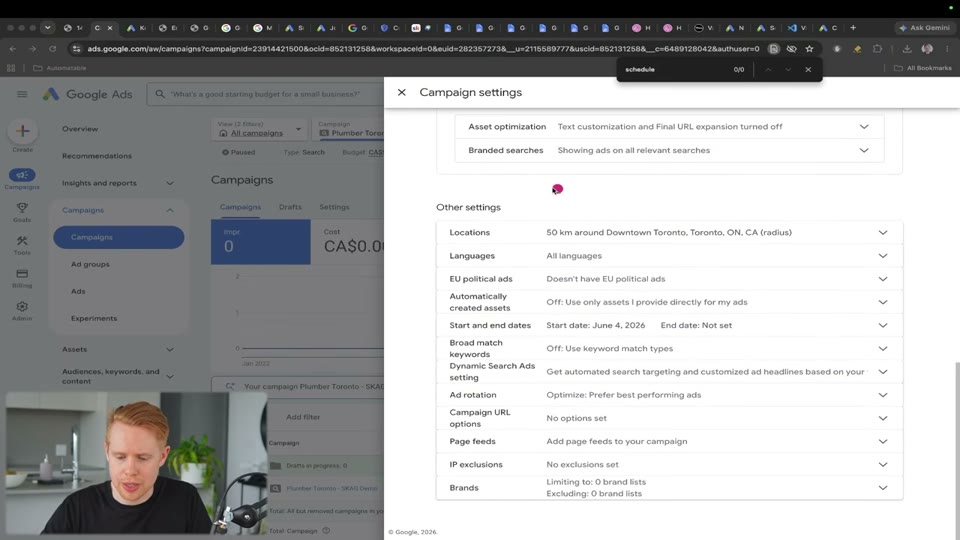Viewport: 960px width, 540px height.
Task: Open Experiments in navigation
Action: (94, 318)
